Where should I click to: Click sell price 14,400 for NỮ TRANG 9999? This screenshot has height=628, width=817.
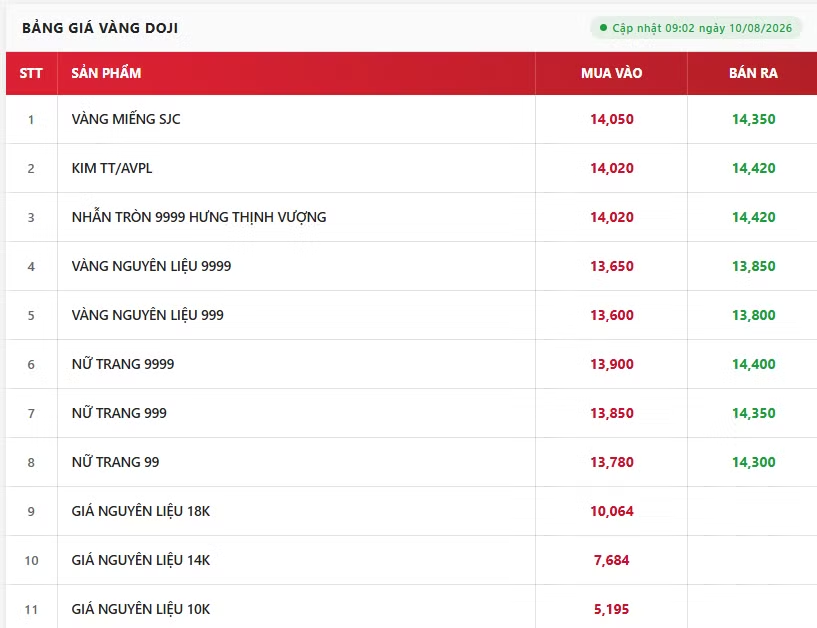coord(753,364)
